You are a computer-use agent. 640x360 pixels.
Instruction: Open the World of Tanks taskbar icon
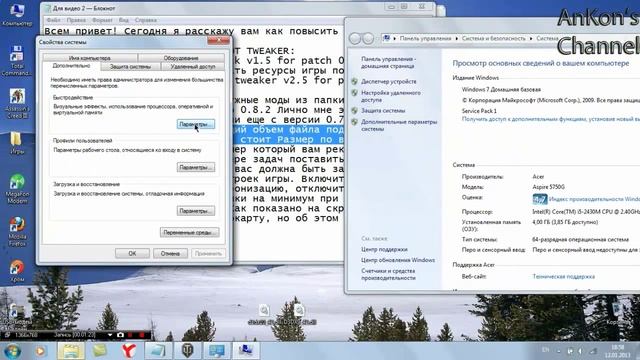[187, 351]
